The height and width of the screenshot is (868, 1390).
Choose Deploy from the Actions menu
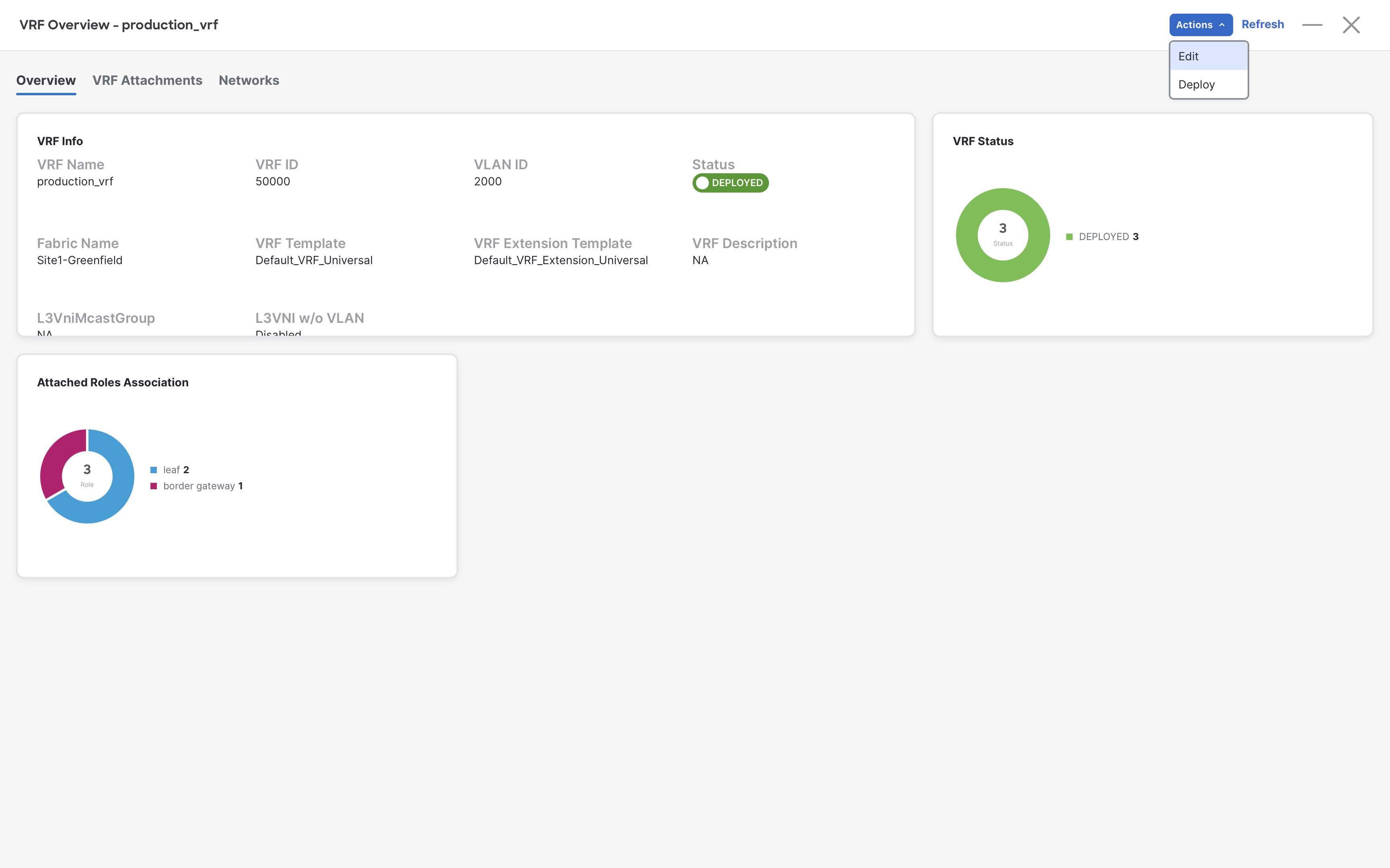point(1209,84)
